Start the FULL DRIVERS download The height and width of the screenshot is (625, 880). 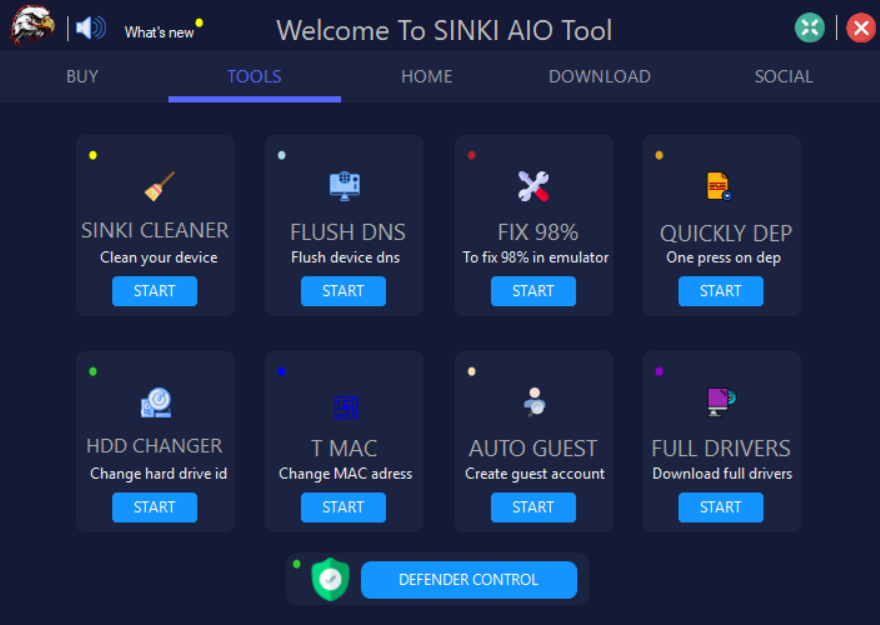click(x=721, y=507)
